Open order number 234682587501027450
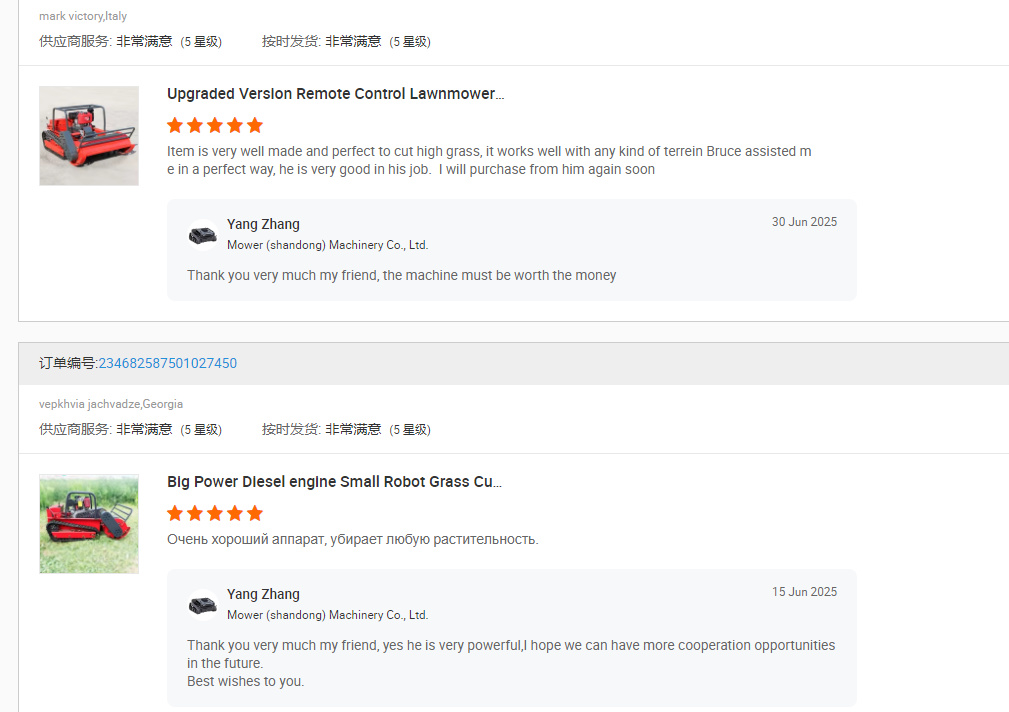This screenshot has width=1009, height=712. click(167, 363)
